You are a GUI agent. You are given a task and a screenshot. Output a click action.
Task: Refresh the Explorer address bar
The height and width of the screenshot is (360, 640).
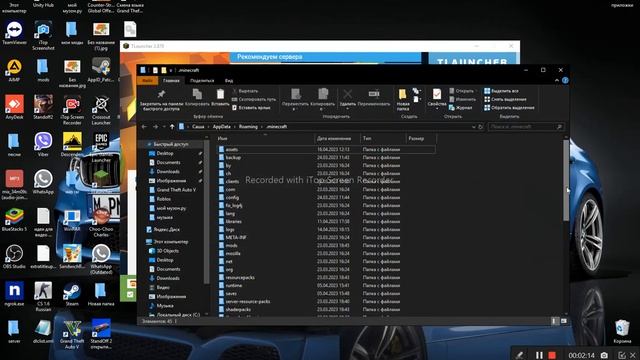pyautogui.click(x=480, y=127)
